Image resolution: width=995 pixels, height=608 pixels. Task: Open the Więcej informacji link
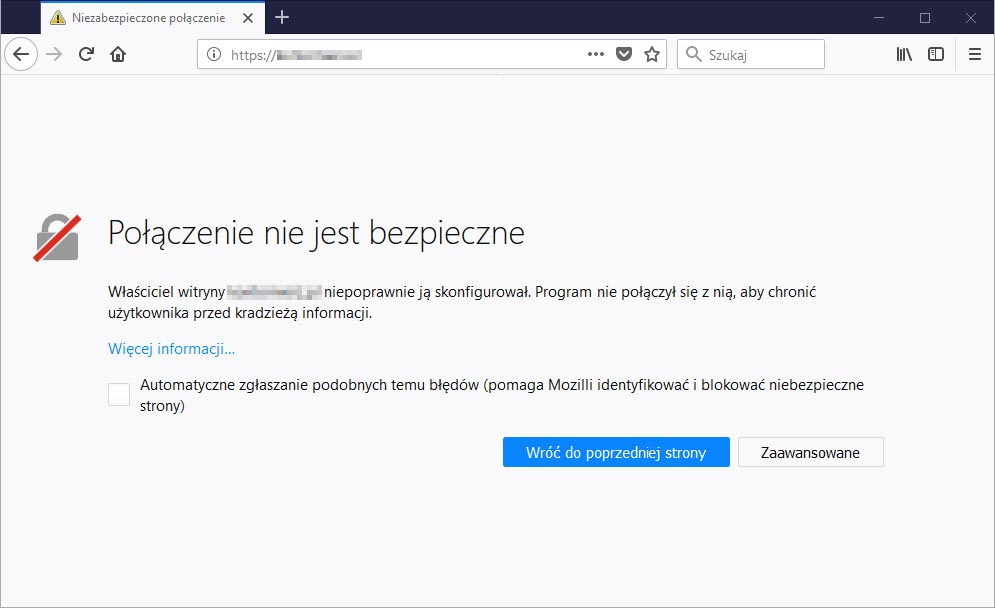point(171,348)
